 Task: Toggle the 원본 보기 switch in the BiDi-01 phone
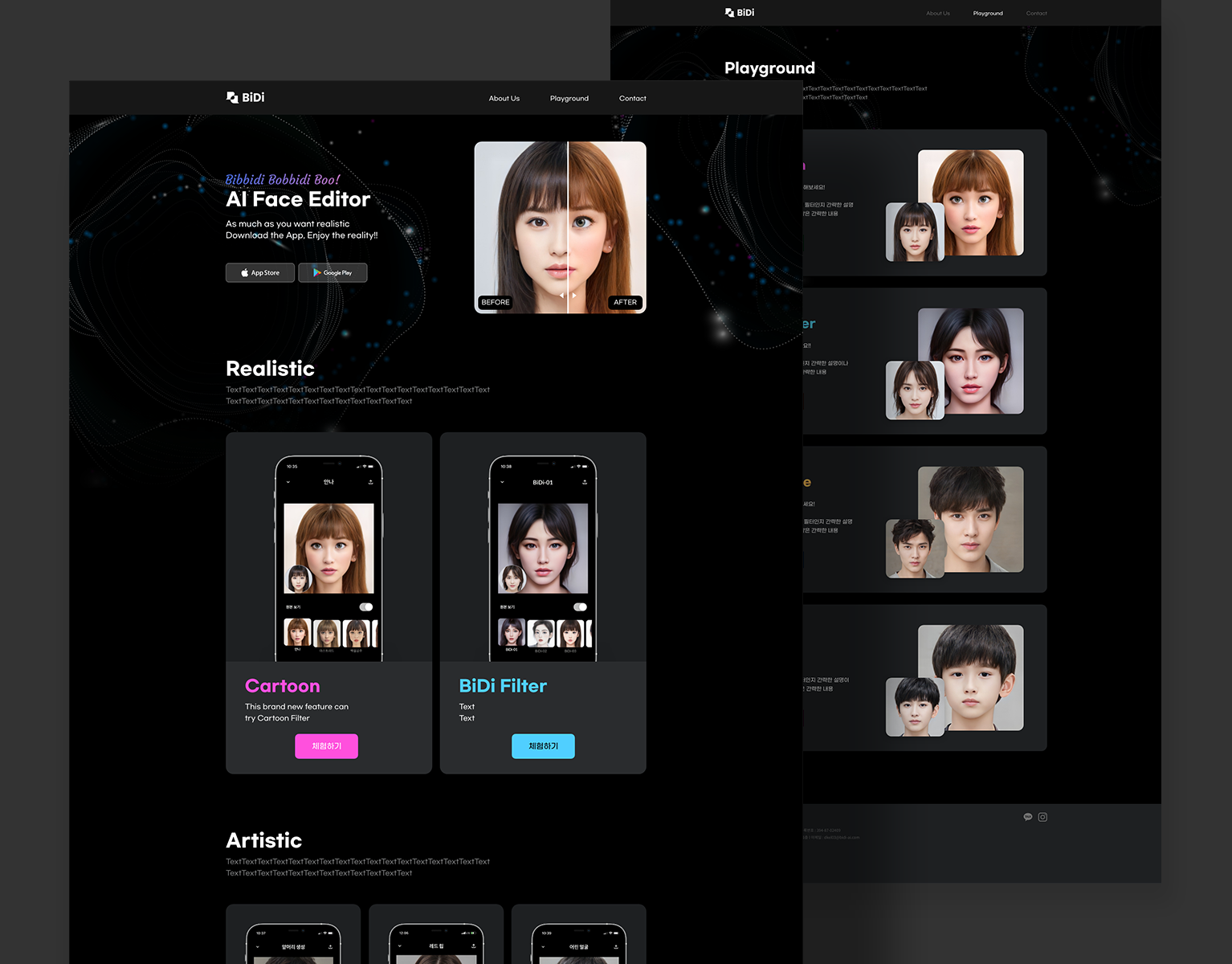[581, 607]
